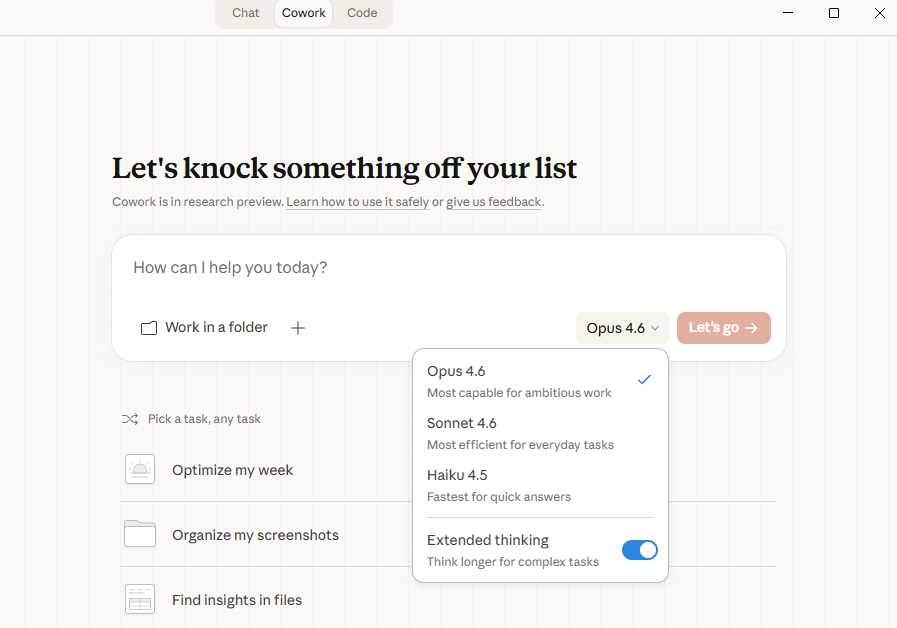Choose Opus 4.6 from the model list
Viewport: 897px width, 628px height.
coord(540,381)
